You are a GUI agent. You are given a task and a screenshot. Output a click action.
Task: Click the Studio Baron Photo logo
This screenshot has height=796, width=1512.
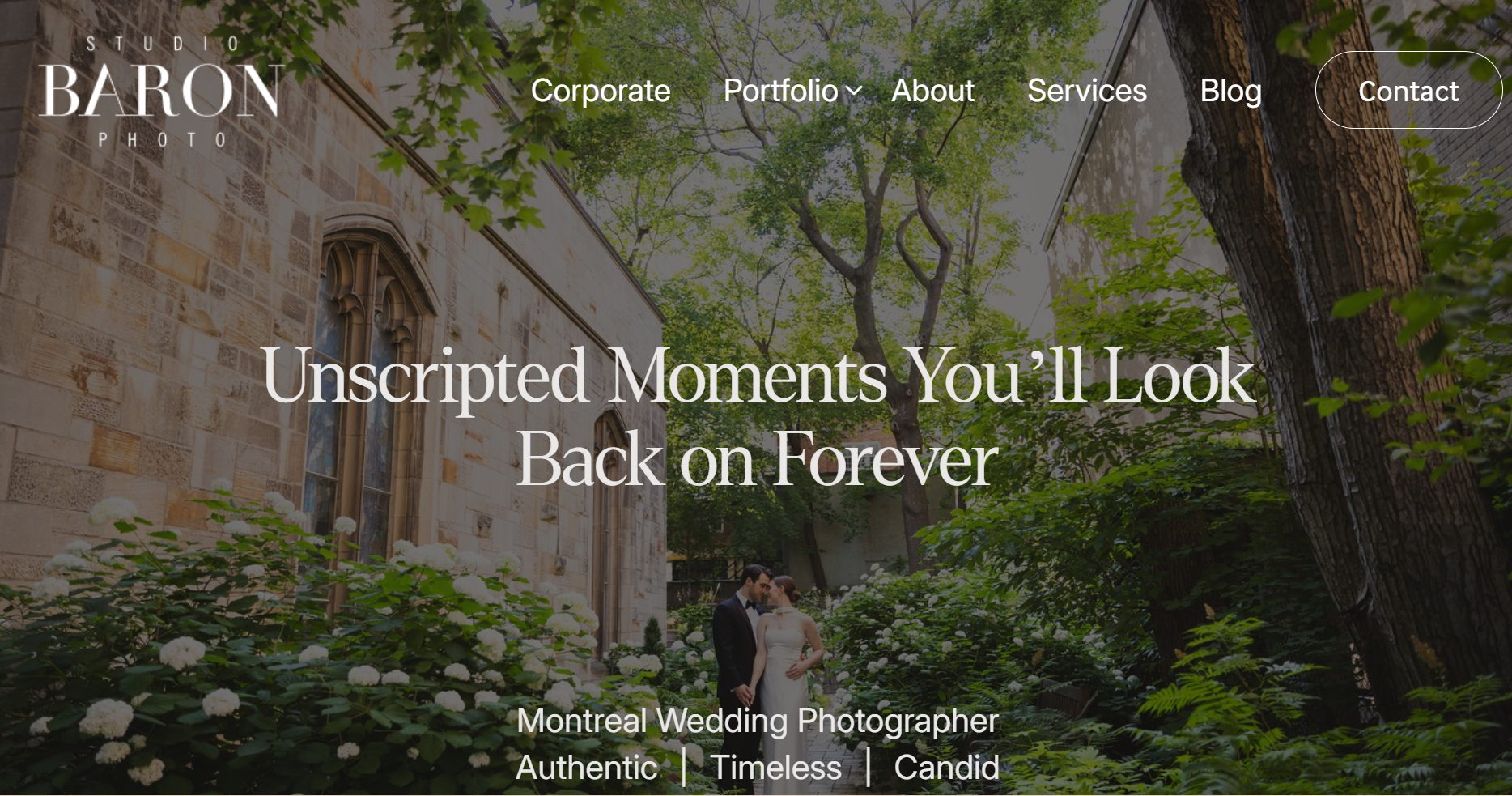click(x=161, y=92)
